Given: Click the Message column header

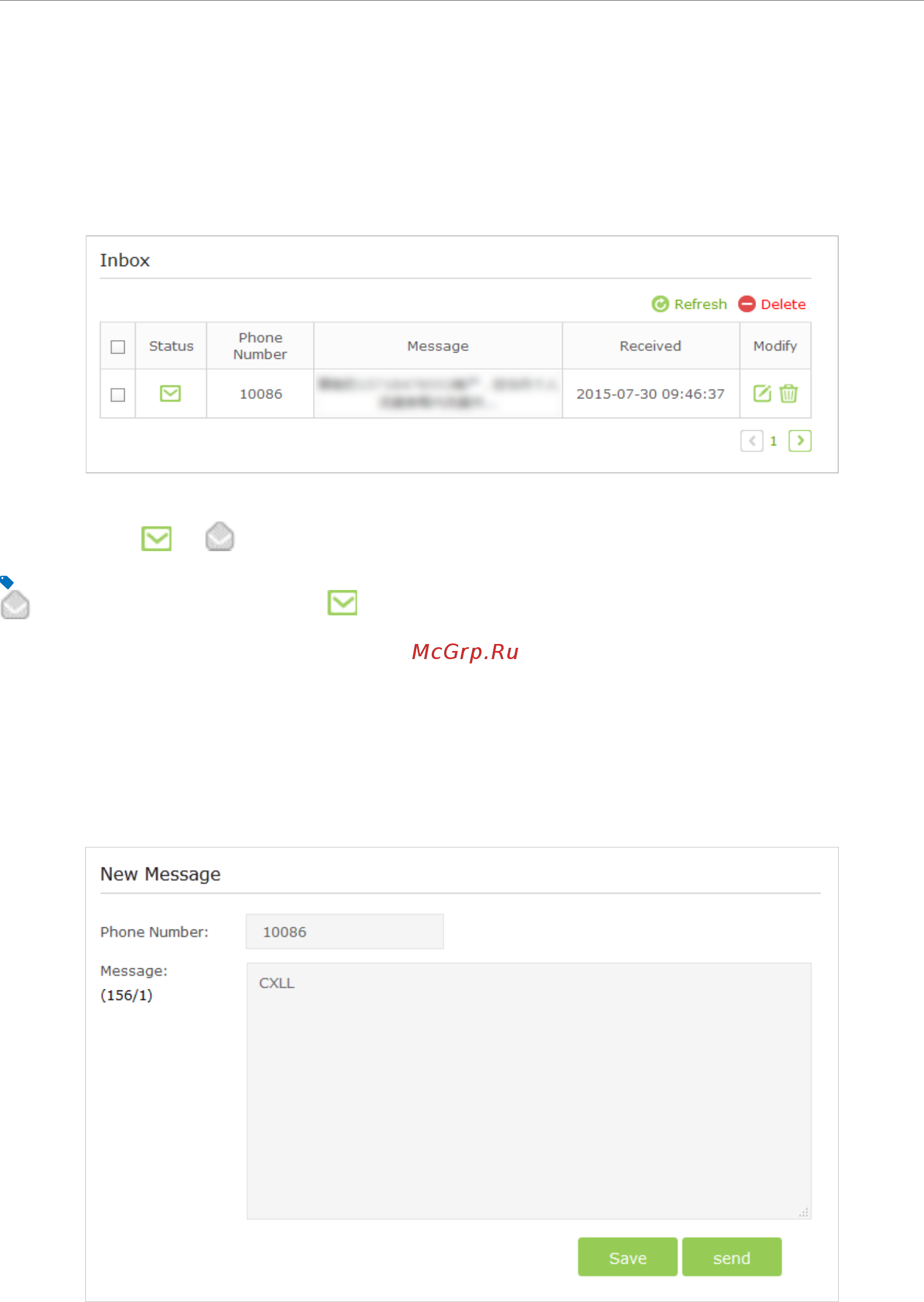Looking at the screenshot, I should click(438, 346).
